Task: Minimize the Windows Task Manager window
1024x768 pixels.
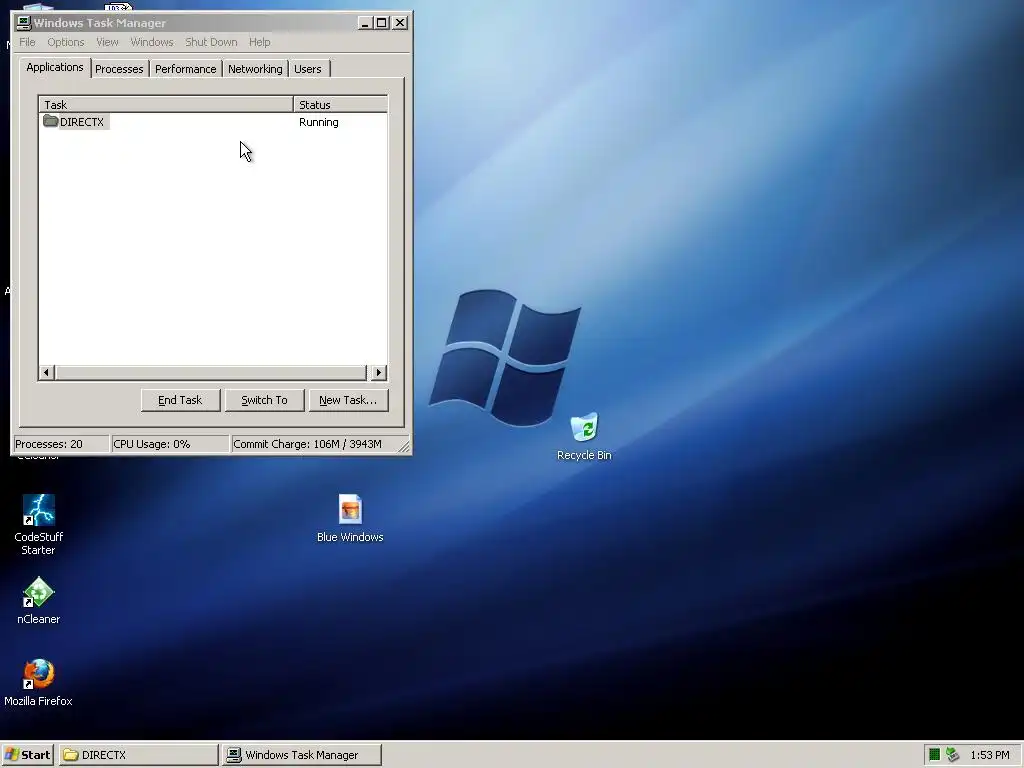Action: (x=365, y=24)
